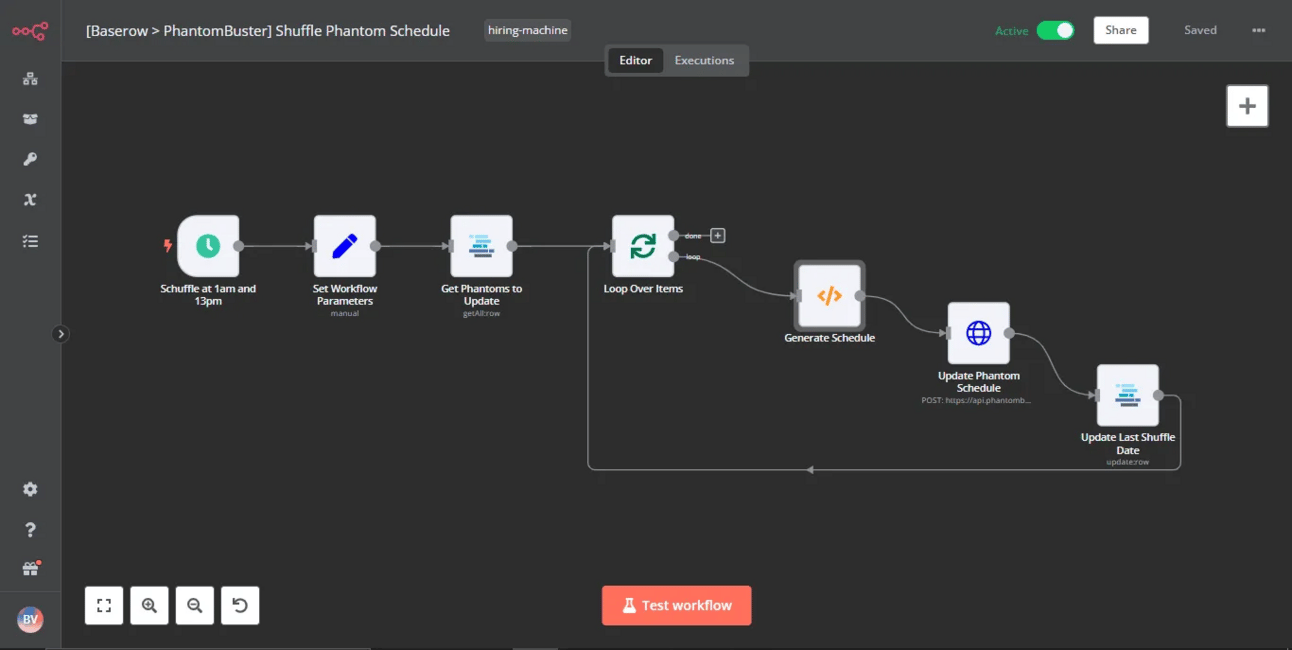Switch to the Executions tab
1292x650 pixels.
704,60
